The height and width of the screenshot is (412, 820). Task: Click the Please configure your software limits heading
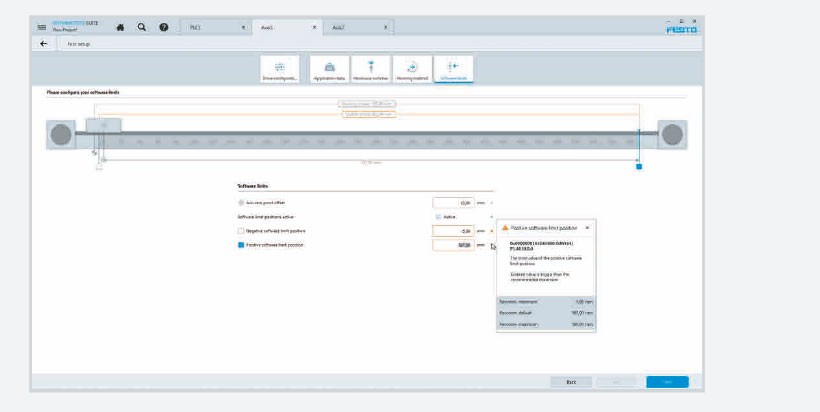click(83, 93)
